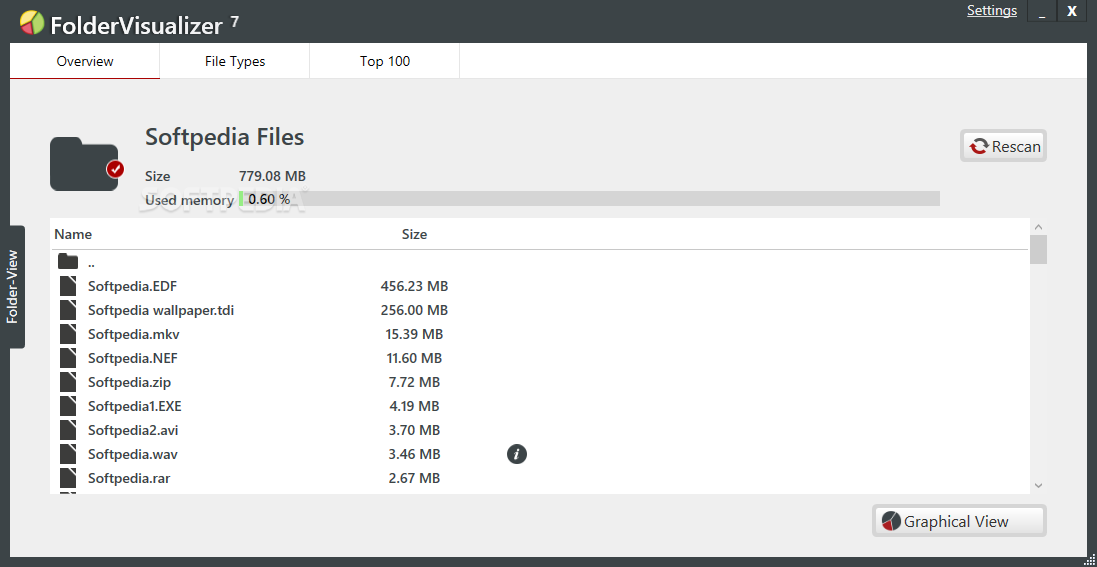1097x567 pixels.
Task: Select the Softpedia2.avi file name
Action: 134,430
